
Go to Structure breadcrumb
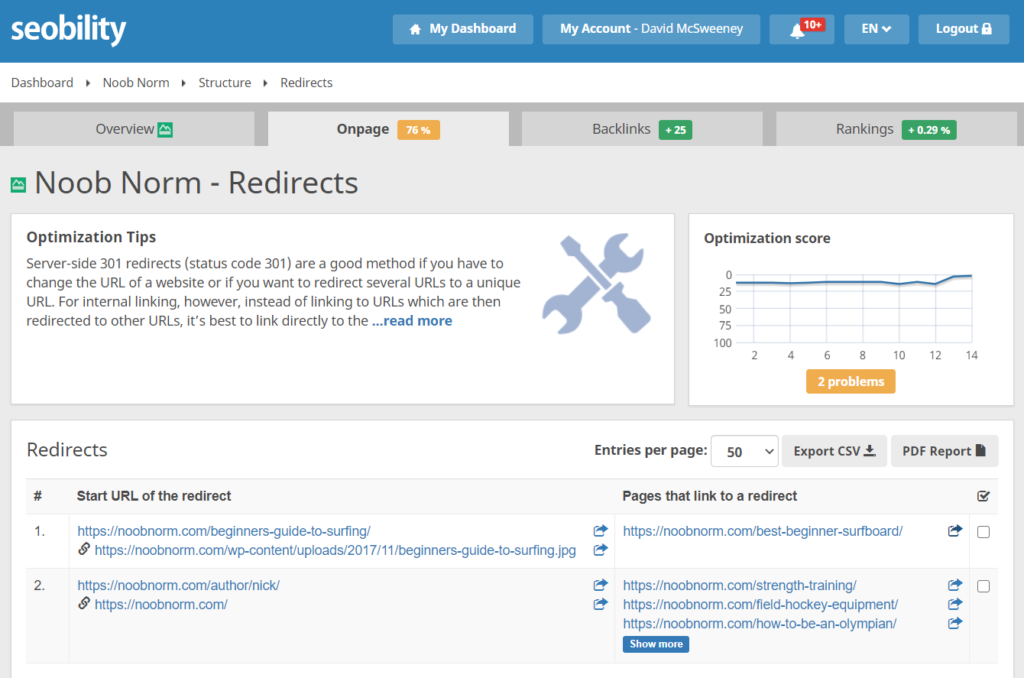[x=225, y=83]
